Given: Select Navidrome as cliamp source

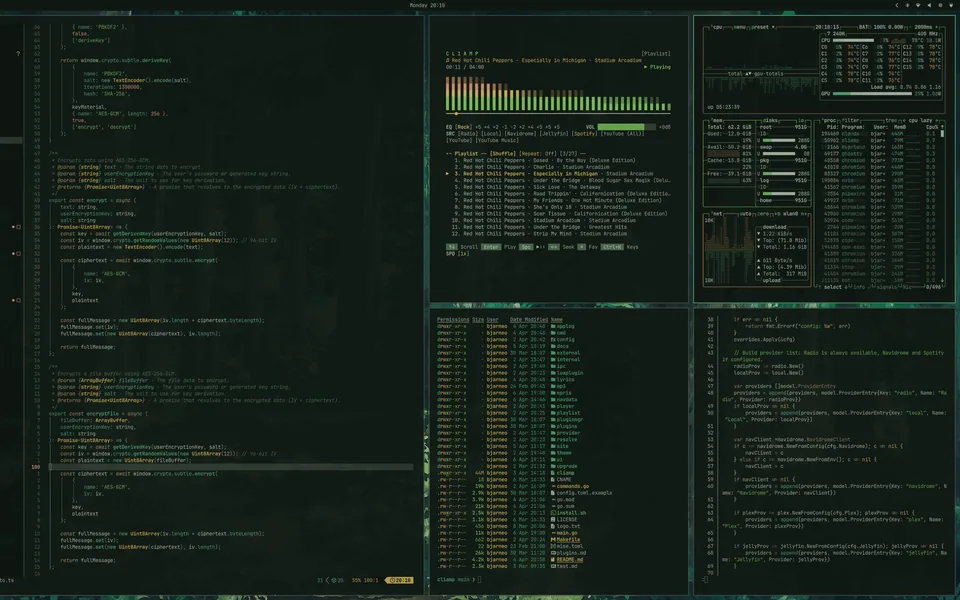Looking at the screenshot, I should point(519,133).
